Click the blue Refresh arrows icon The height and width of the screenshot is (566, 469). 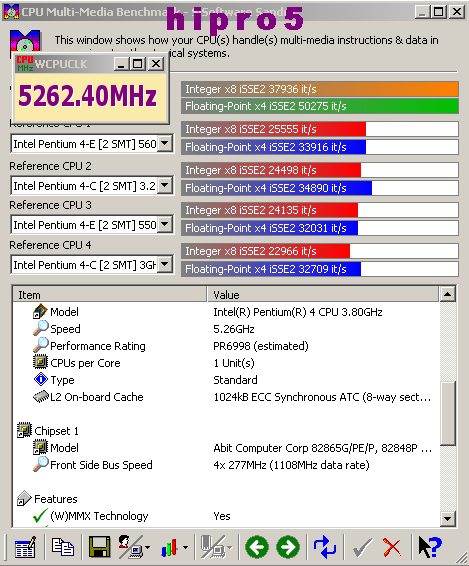tap(324, 547)
